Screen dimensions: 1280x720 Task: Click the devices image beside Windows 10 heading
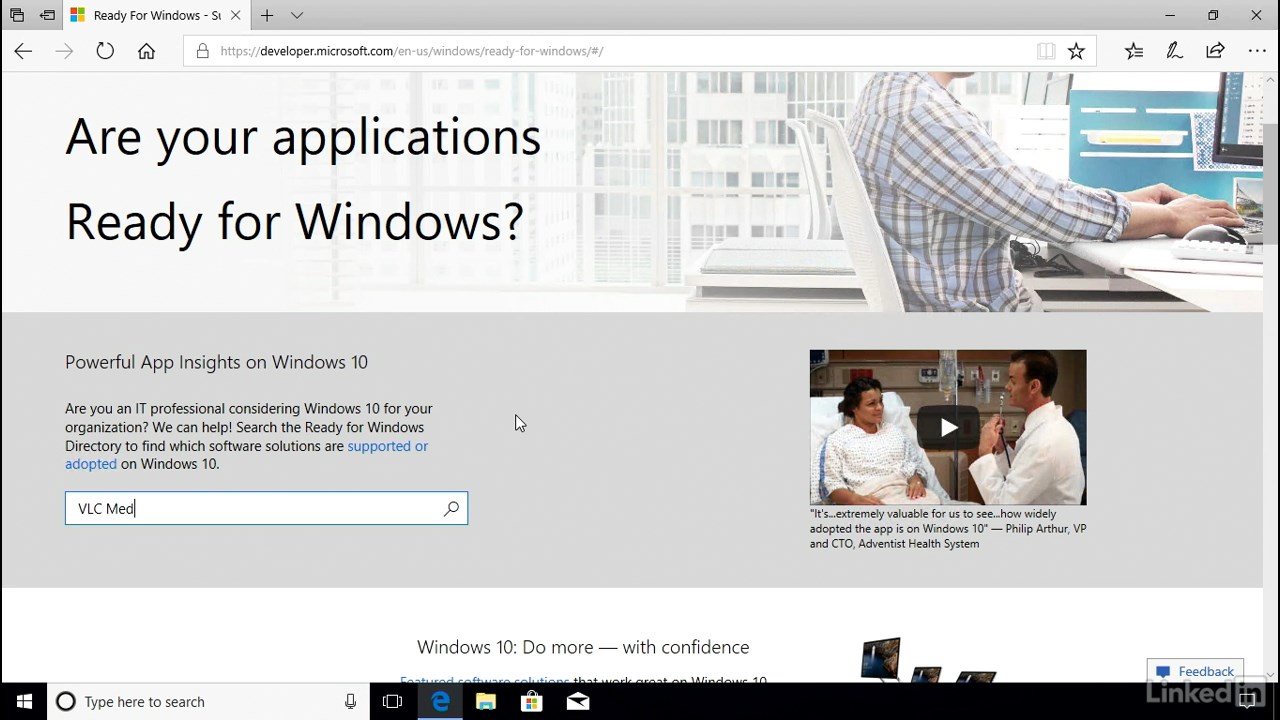tap(928, 660)
